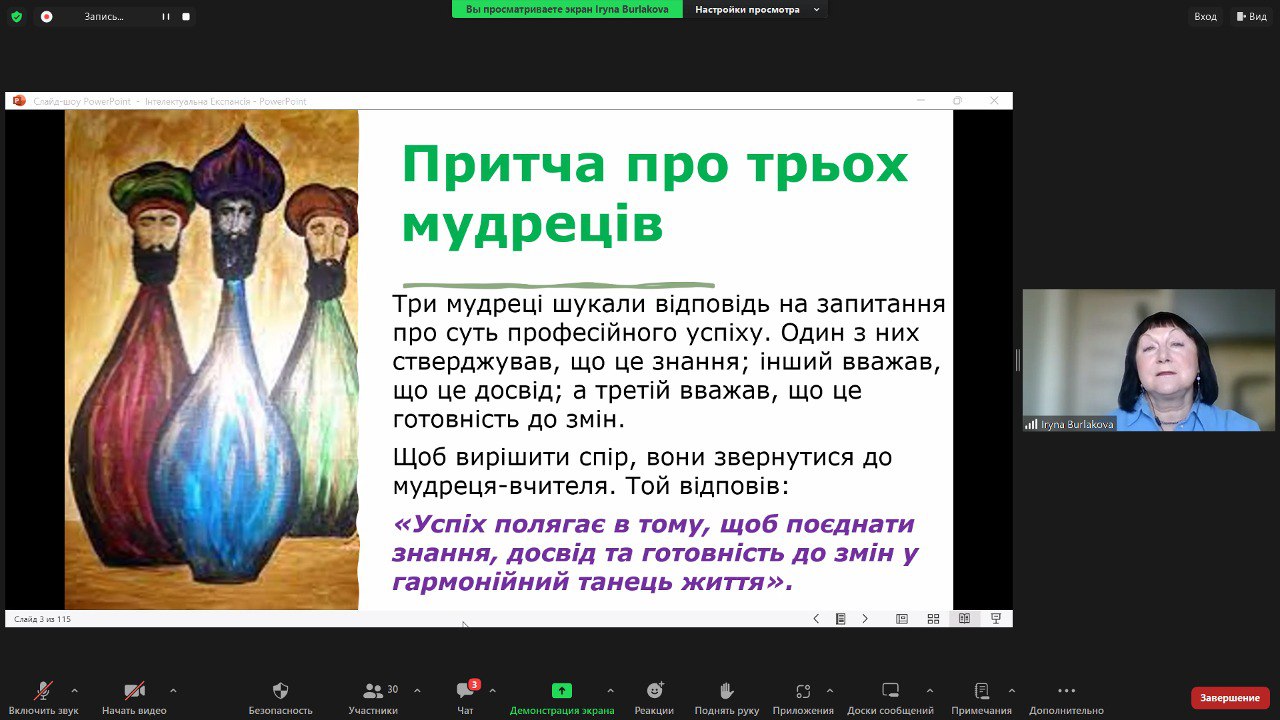Viewport: 1280px width, 720px height.
Task: Open the 'Вид' layout menu
Action: (1251, 16)
